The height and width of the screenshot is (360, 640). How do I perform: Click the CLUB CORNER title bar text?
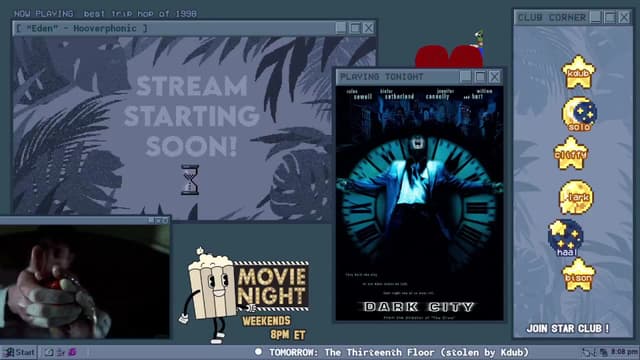click(x=551, y=18)
